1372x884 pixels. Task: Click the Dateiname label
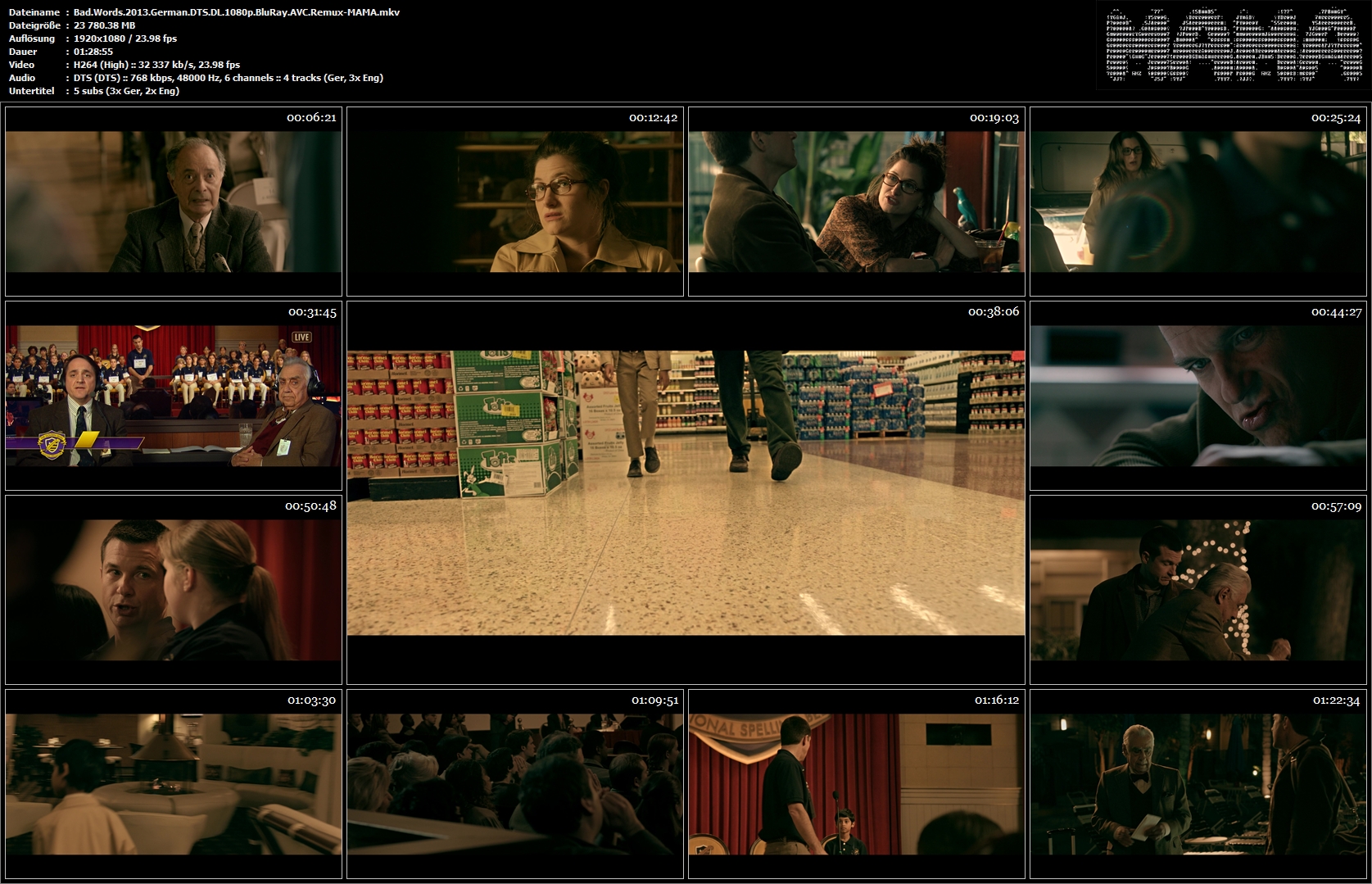coord(34,12)
